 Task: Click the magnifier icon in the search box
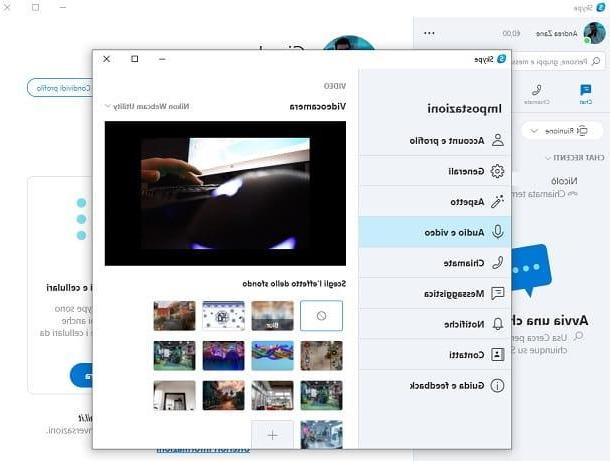tap(596, 61)
